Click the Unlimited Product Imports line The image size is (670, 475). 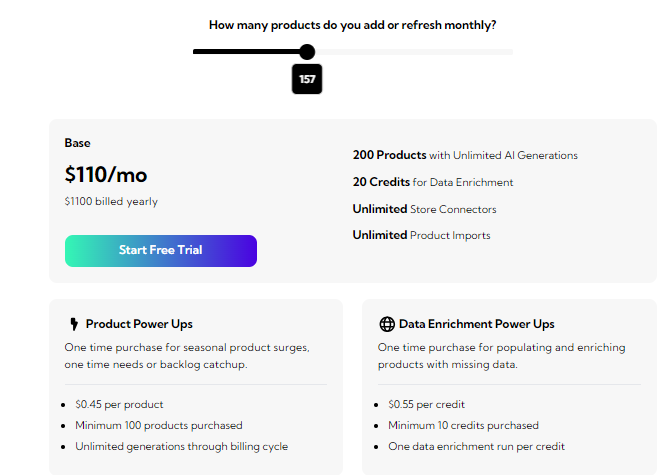(x=422, y=235)
